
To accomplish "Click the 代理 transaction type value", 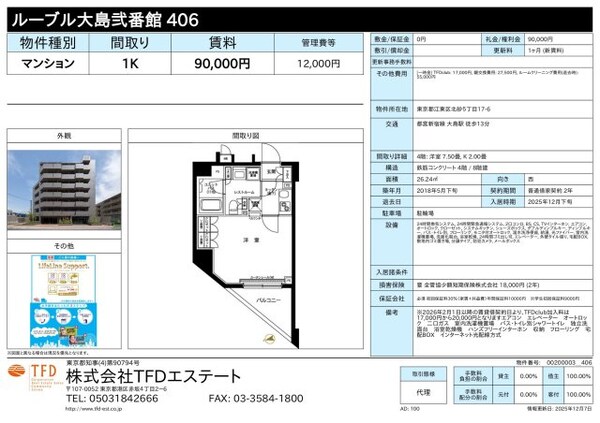I will [423, 393].
